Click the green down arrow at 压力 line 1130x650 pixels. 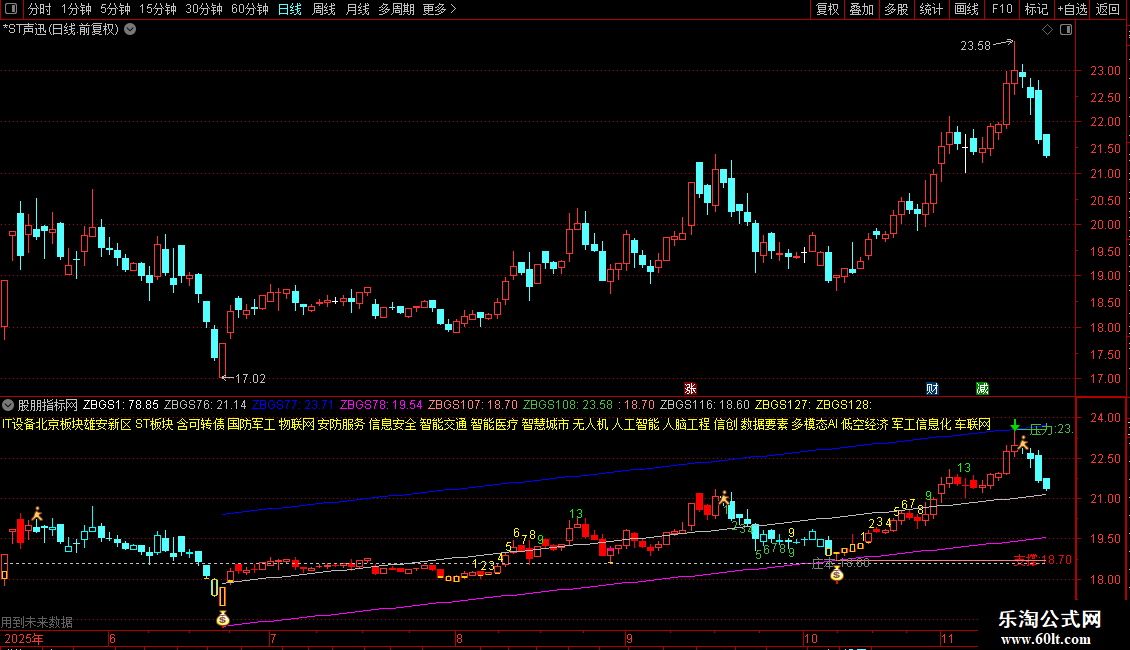tap(1015, 425)
